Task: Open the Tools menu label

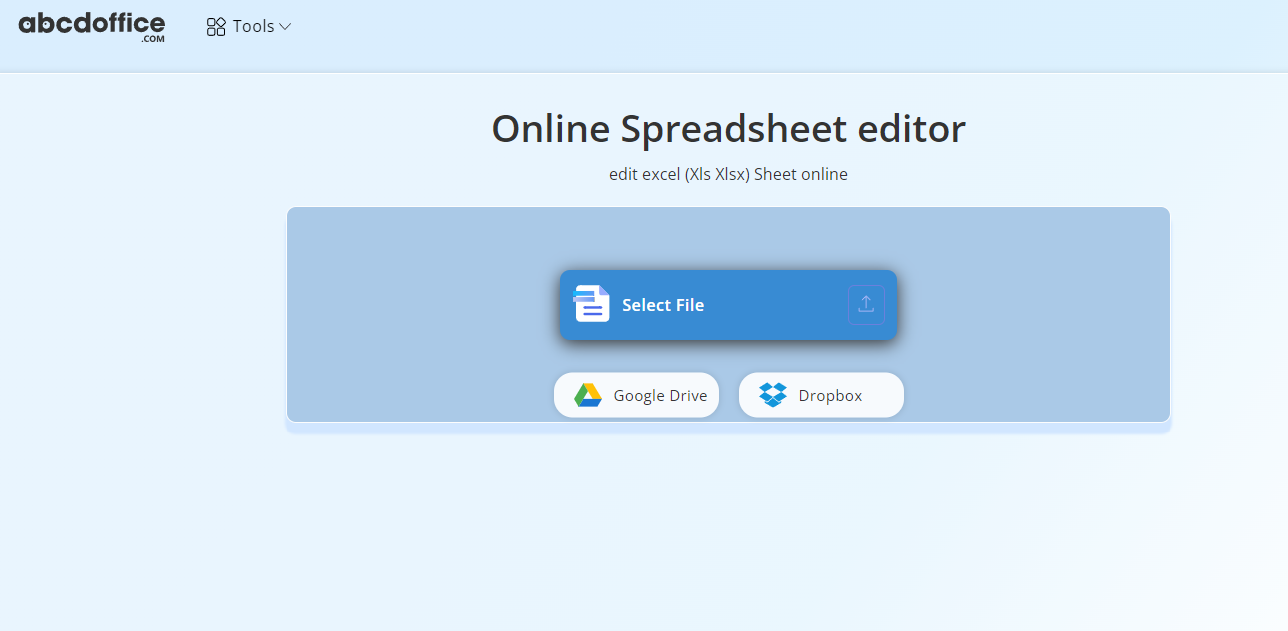Action: click(x=254, y=27)
